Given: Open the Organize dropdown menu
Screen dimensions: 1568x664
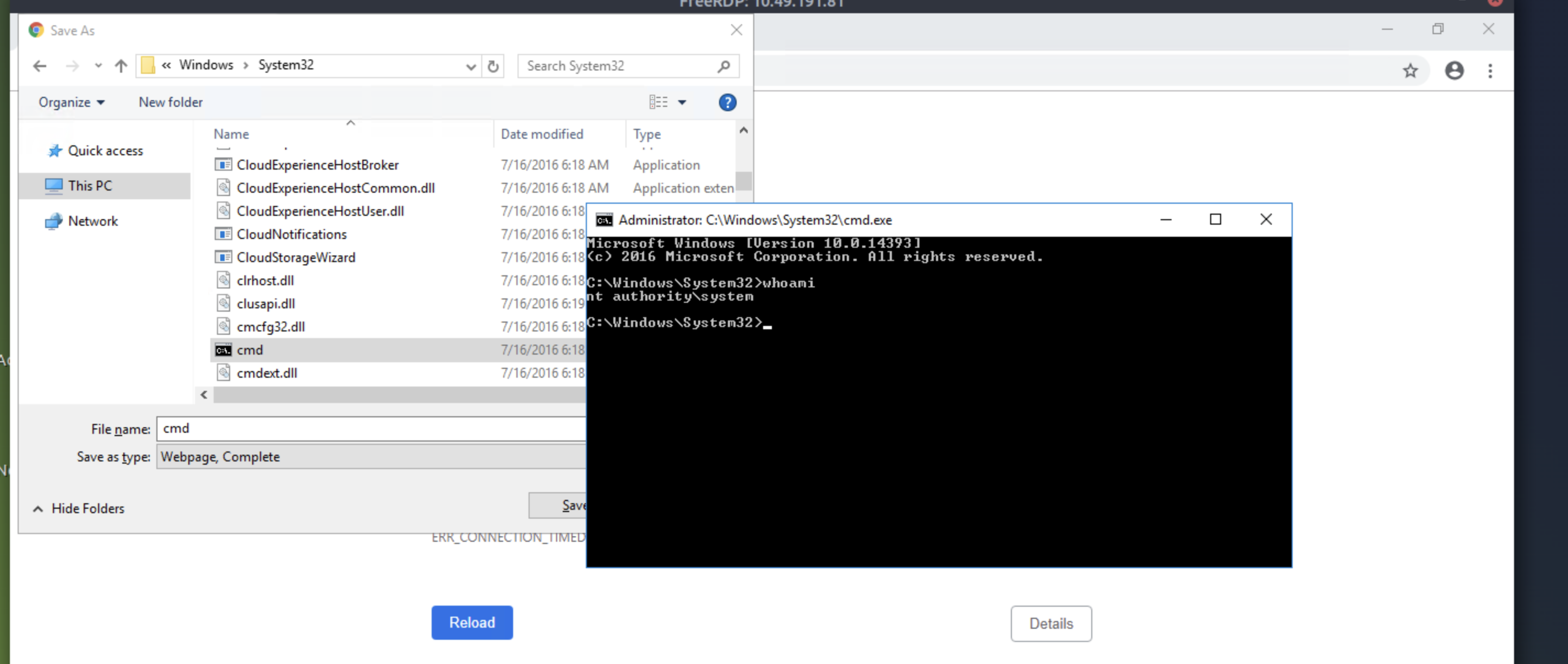Looking at the screenshot, I should 71,102.
